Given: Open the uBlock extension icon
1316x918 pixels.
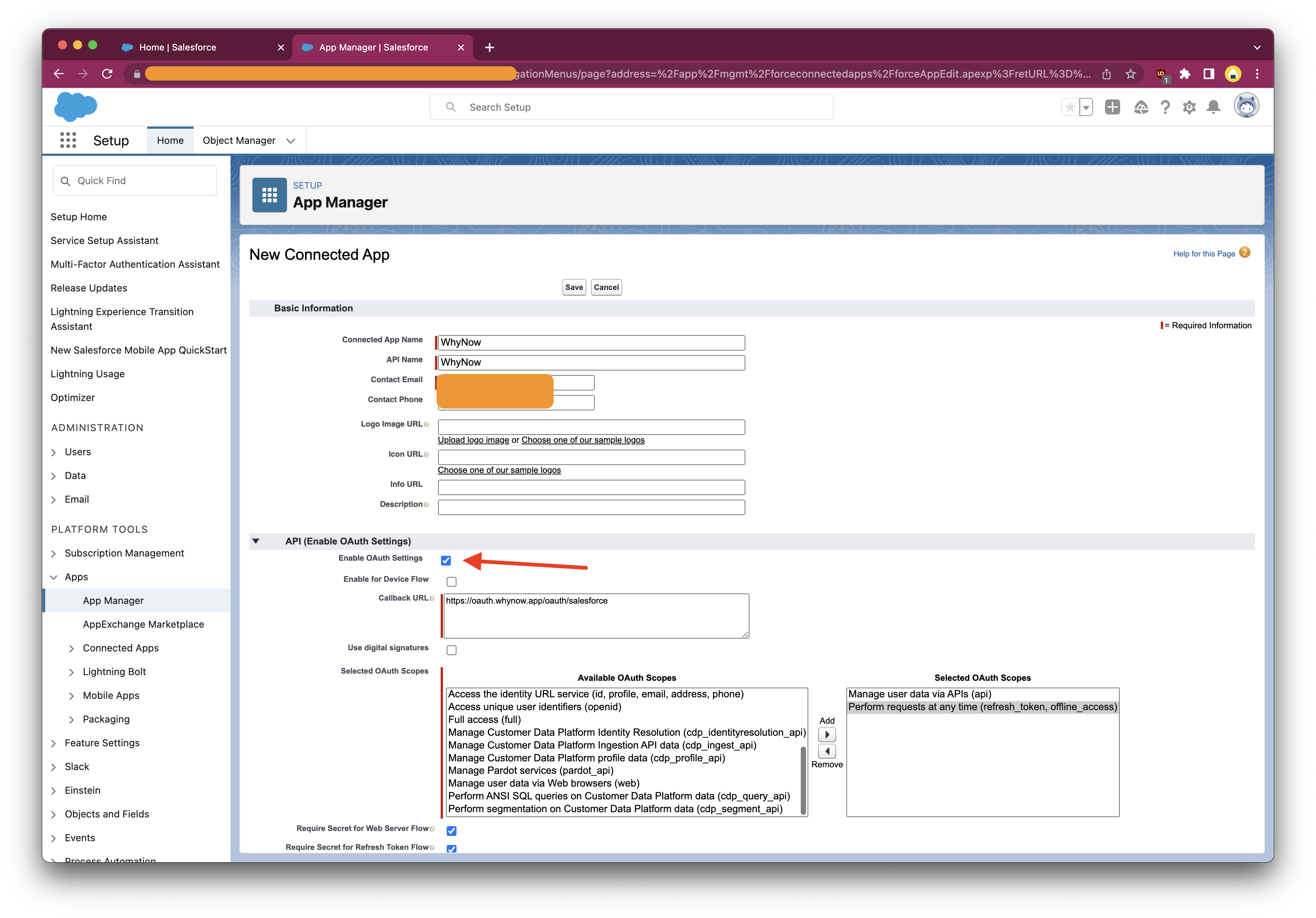Looking at the screenshot, I should click(1161, 75).
